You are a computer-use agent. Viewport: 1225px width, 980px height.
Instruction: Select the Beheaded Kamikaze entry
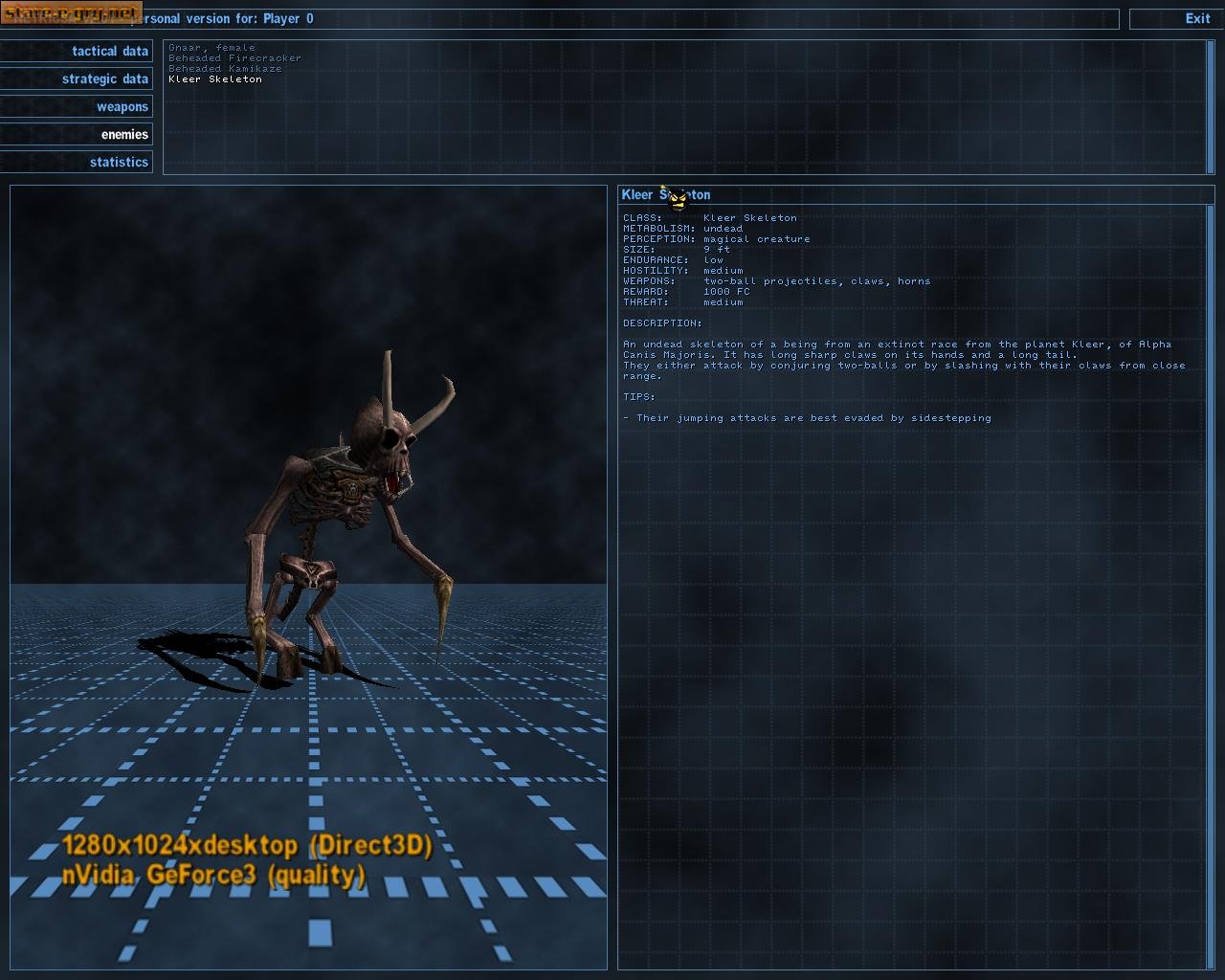point(224,68)
